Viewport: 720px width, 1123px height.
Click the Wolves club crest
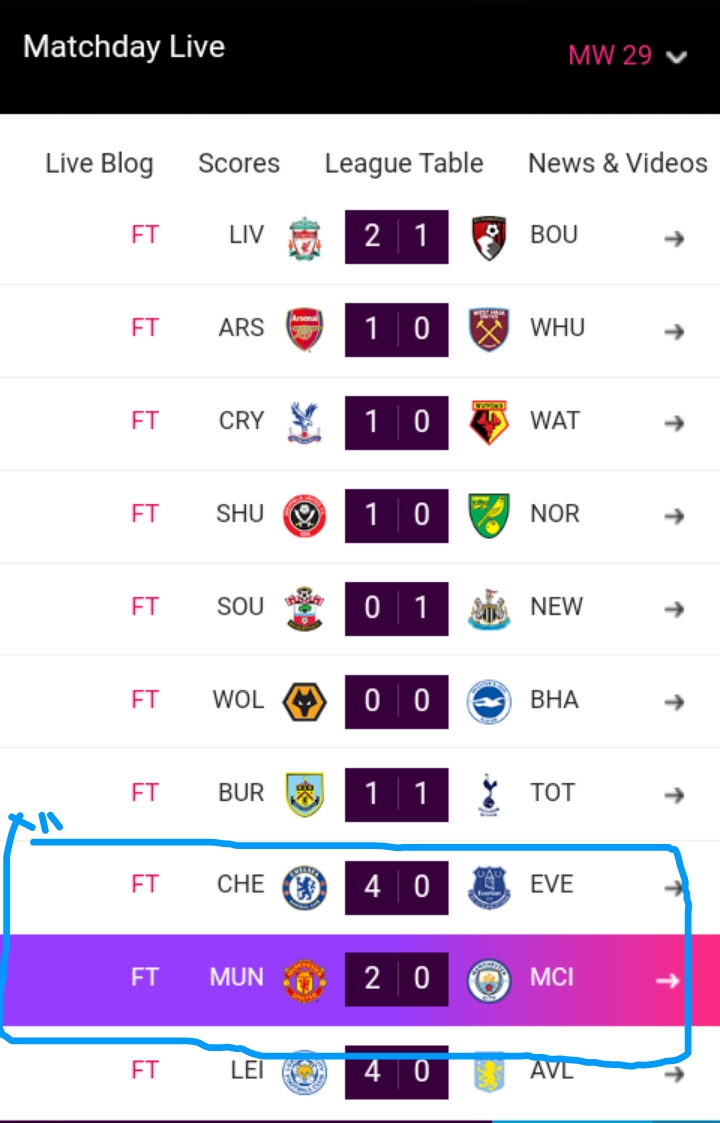point(304,701)
